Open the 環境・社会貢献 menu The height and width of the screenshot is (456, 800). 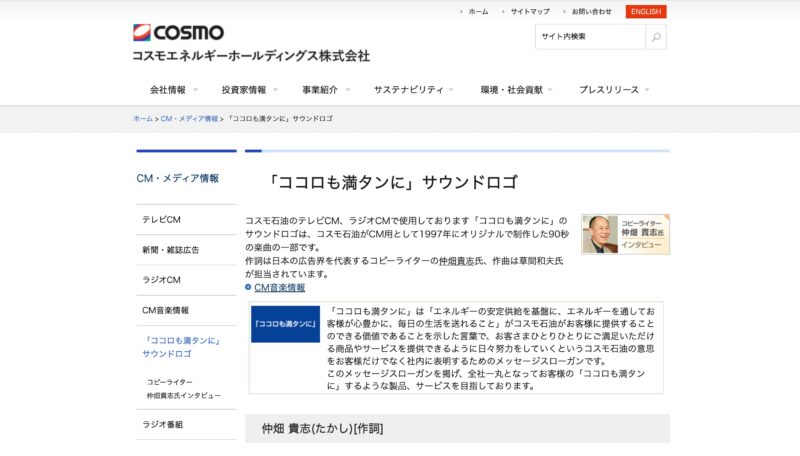pos(512,90)
